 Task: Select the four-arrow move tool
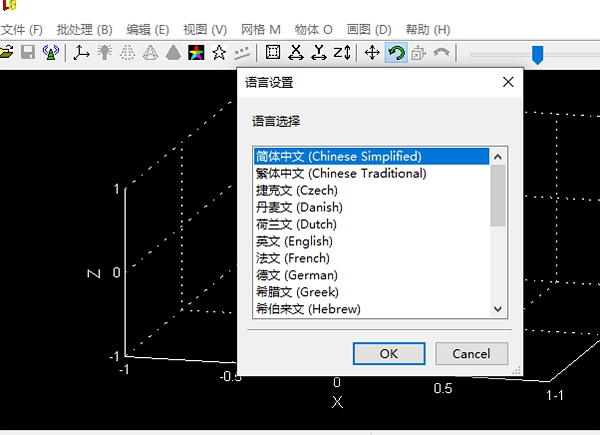click(372, 52)
